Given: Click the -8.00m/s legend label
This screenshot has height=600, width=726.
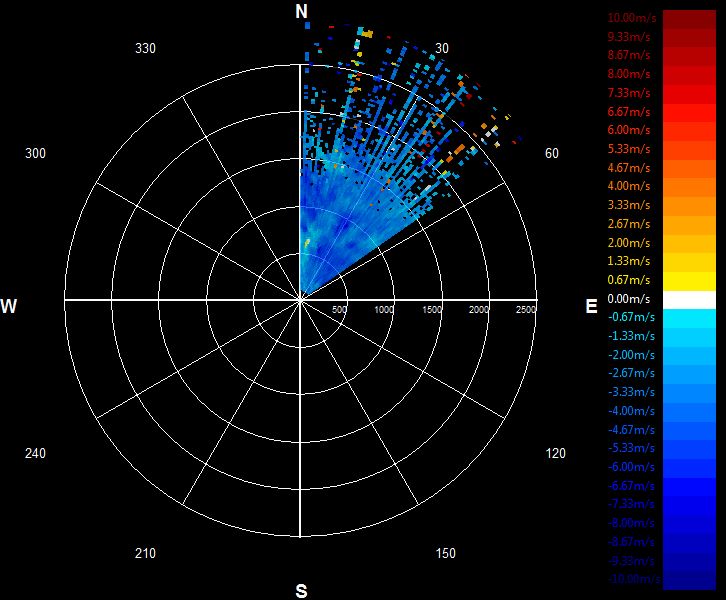Looking at the screenshot, I should 631,523.
